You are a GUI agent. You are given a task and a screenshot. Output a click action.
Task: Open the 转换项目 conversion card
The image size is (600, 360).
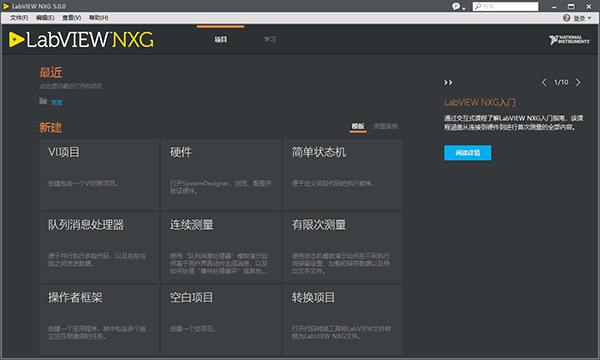tap(343, 320)
